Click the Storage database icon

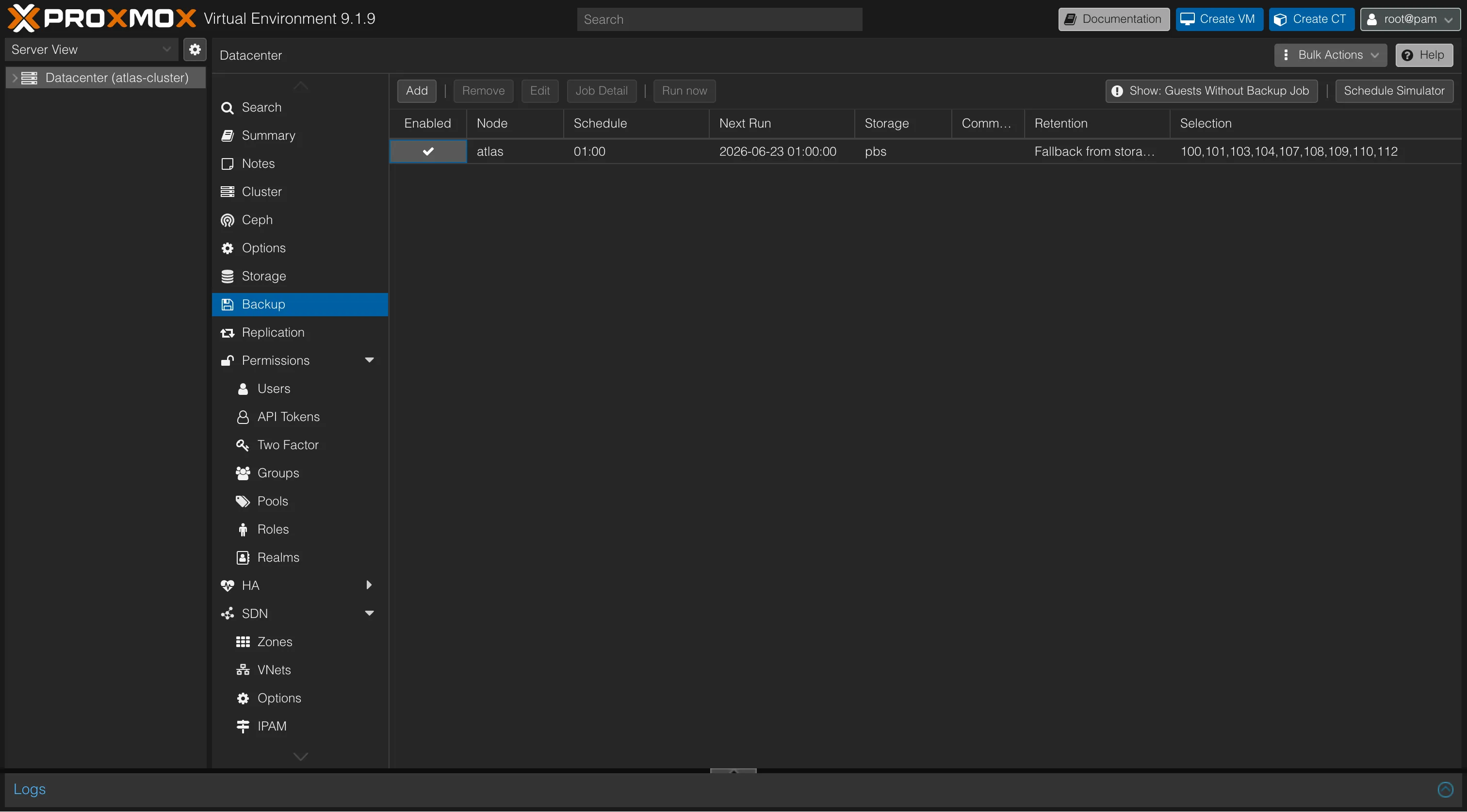227,276
